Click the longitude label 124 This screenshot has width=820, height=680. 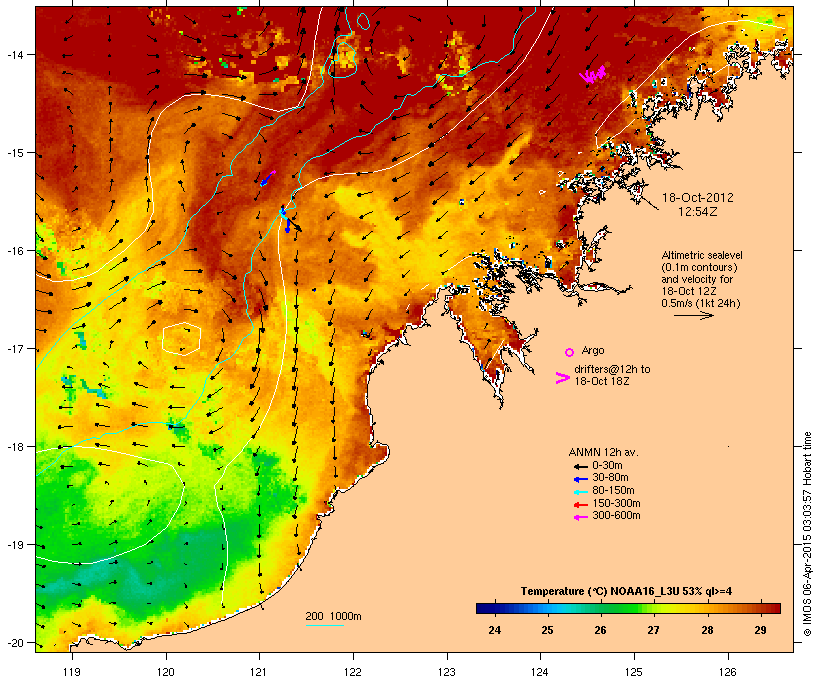point(540,672)
